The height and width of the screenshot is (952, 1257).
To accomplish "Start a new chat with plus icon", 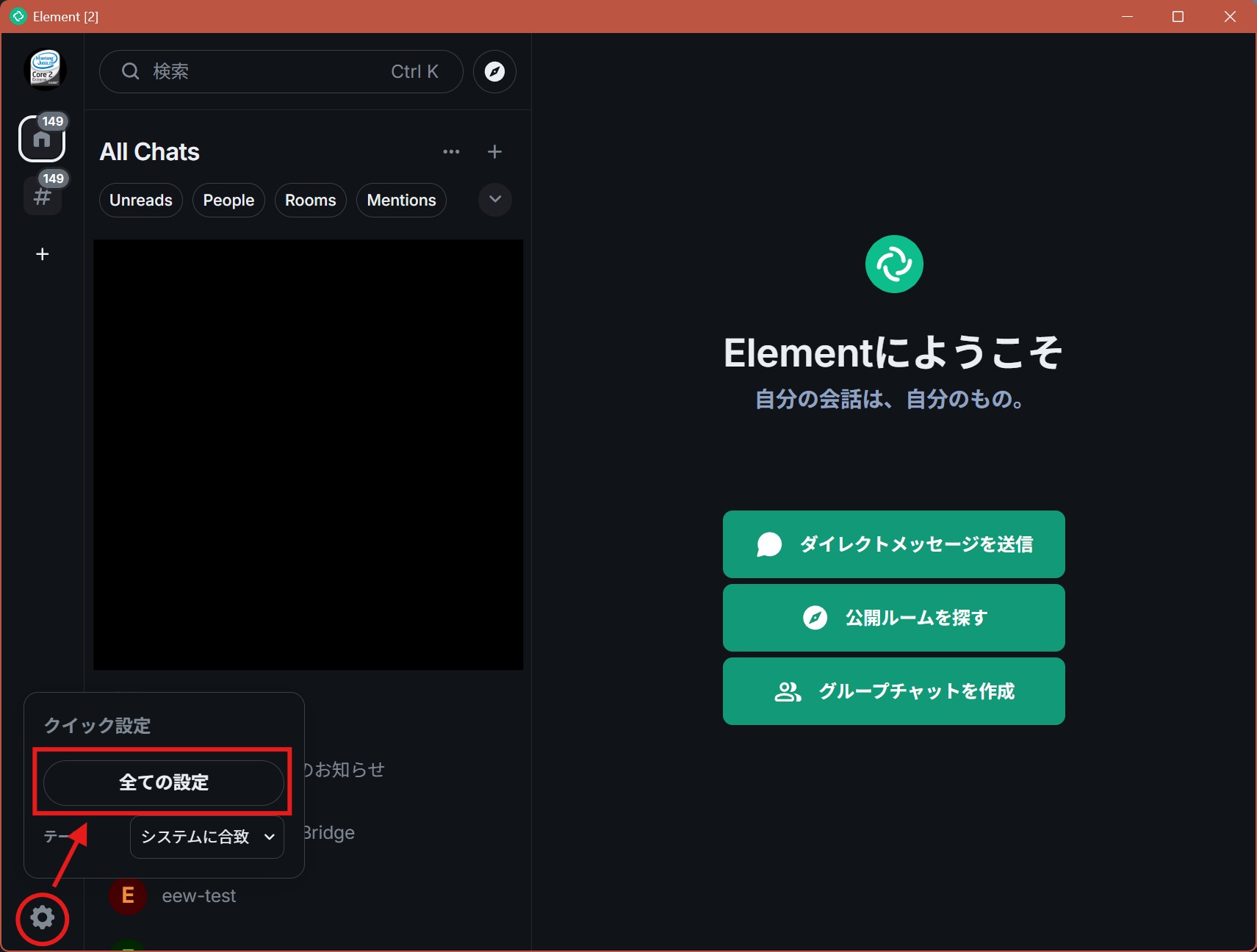I will coord(494,151).
